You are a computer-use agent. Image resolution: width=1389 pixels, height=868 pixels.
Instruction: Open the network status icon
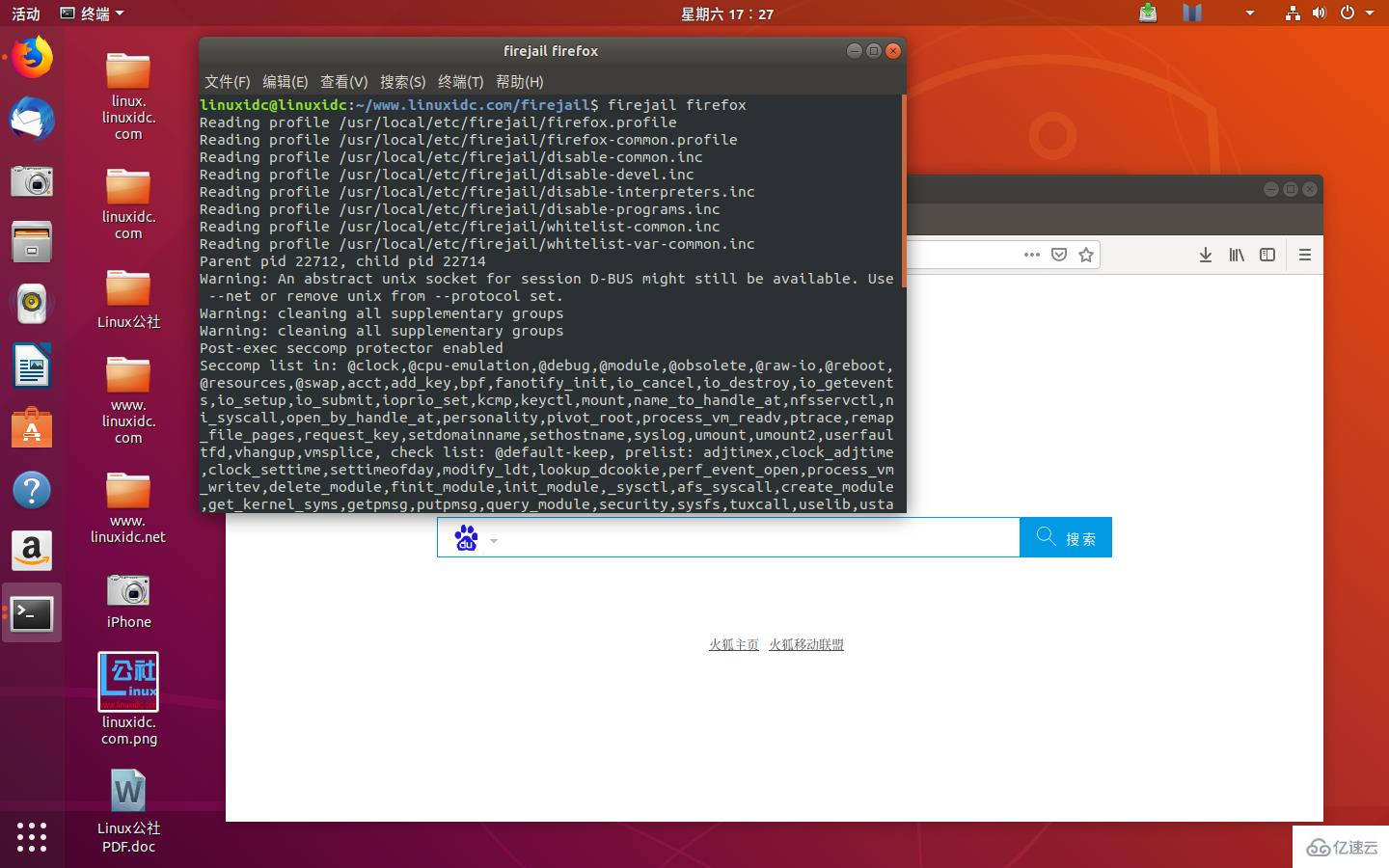click(1293, 14)
